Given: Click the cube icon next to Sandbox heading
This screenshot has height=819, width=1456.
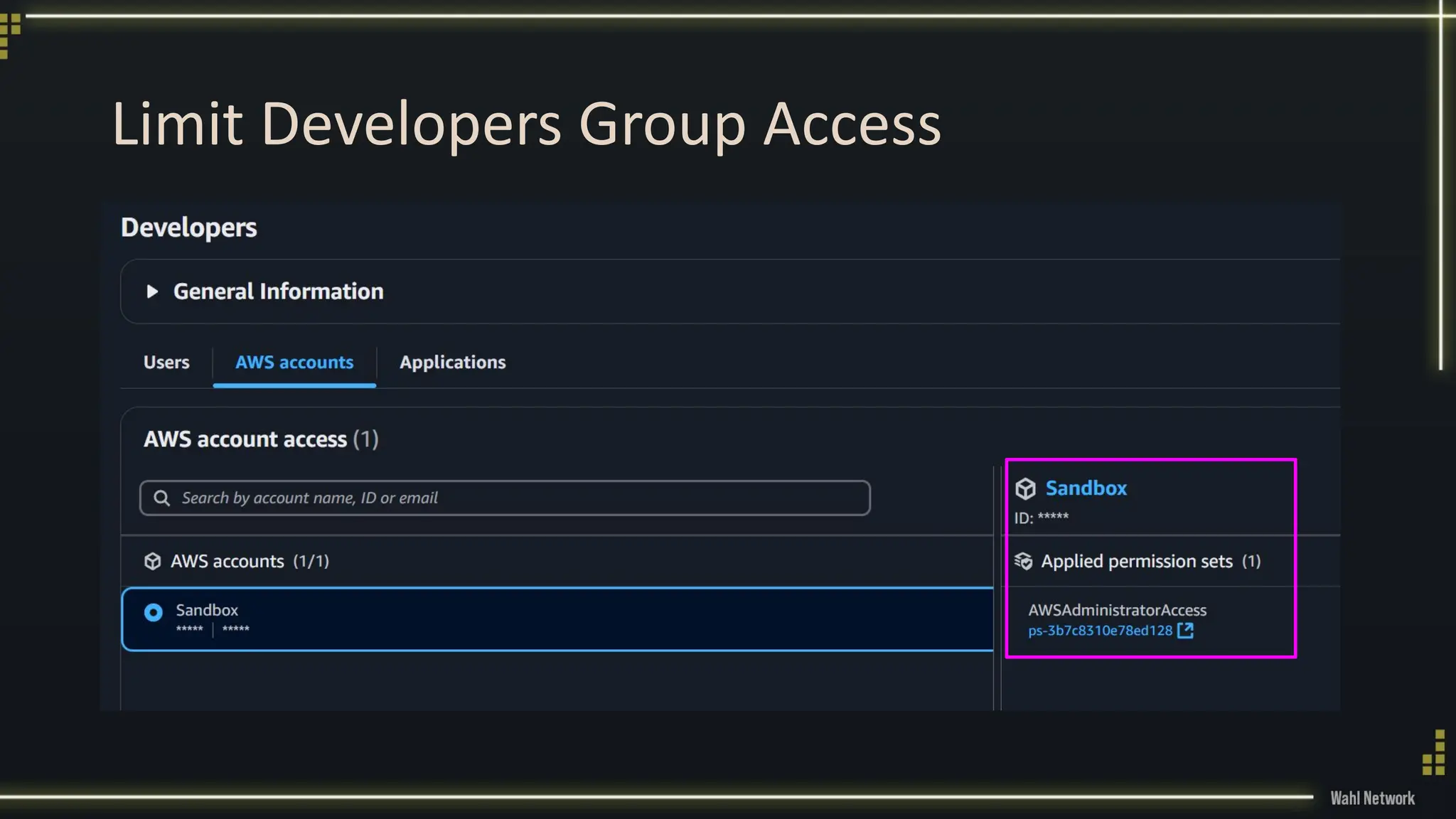Looking at the screenshot, I should click(x=1025, y=488).
